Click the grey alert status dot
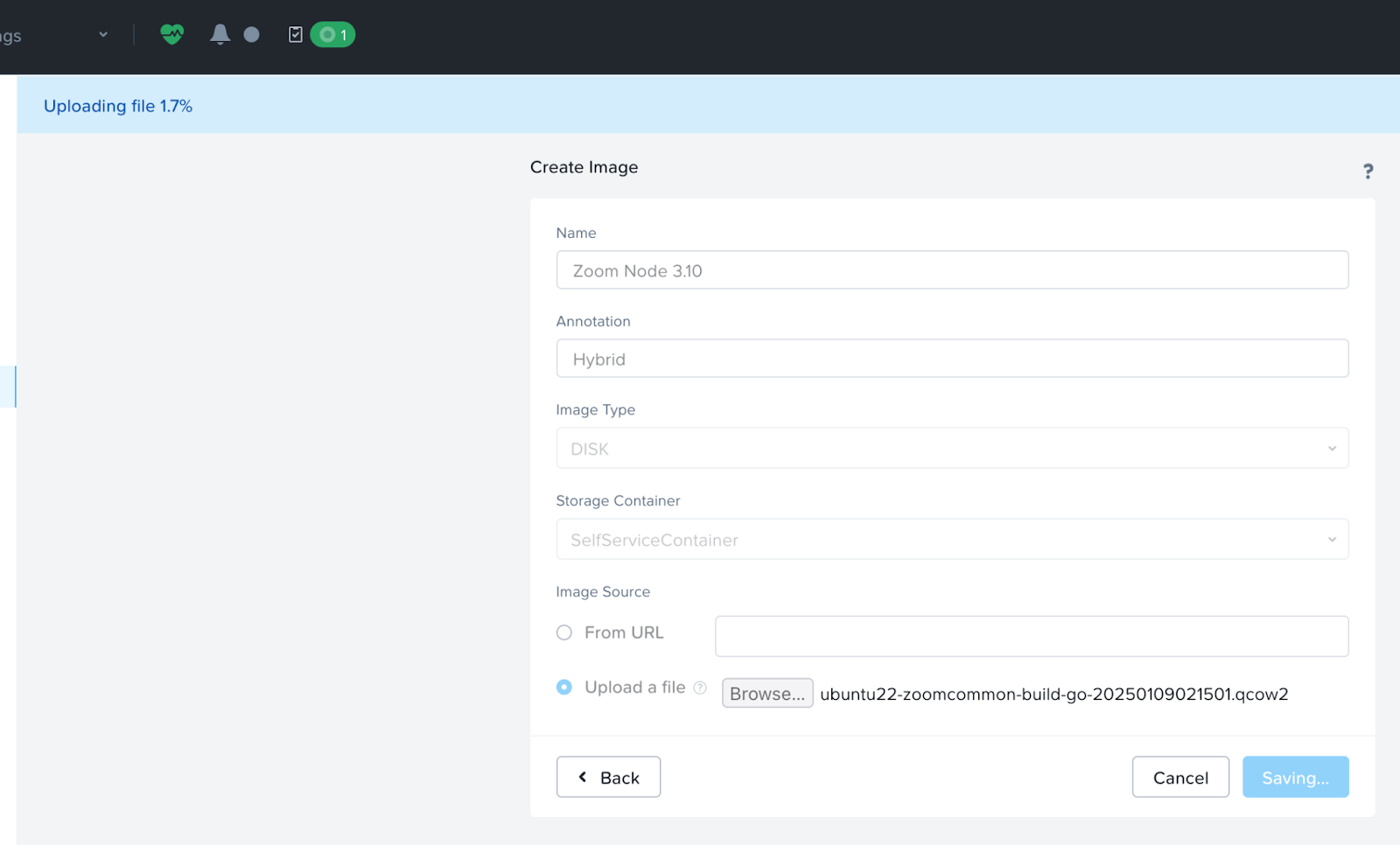Screen dimensions: 1400x845 coord(251,35)
